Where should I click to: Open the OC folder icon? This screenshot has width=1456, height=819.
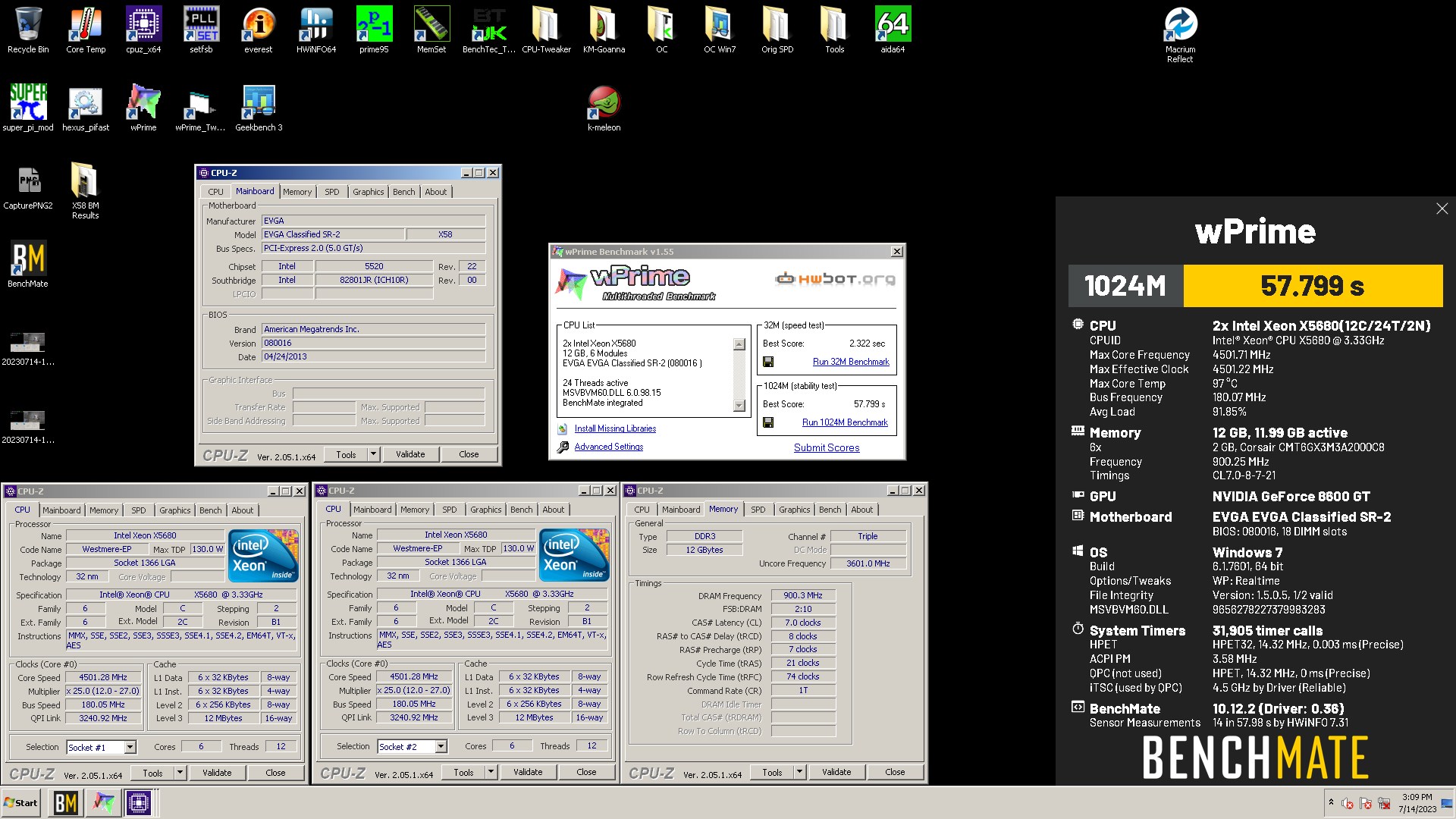[661, 30]
